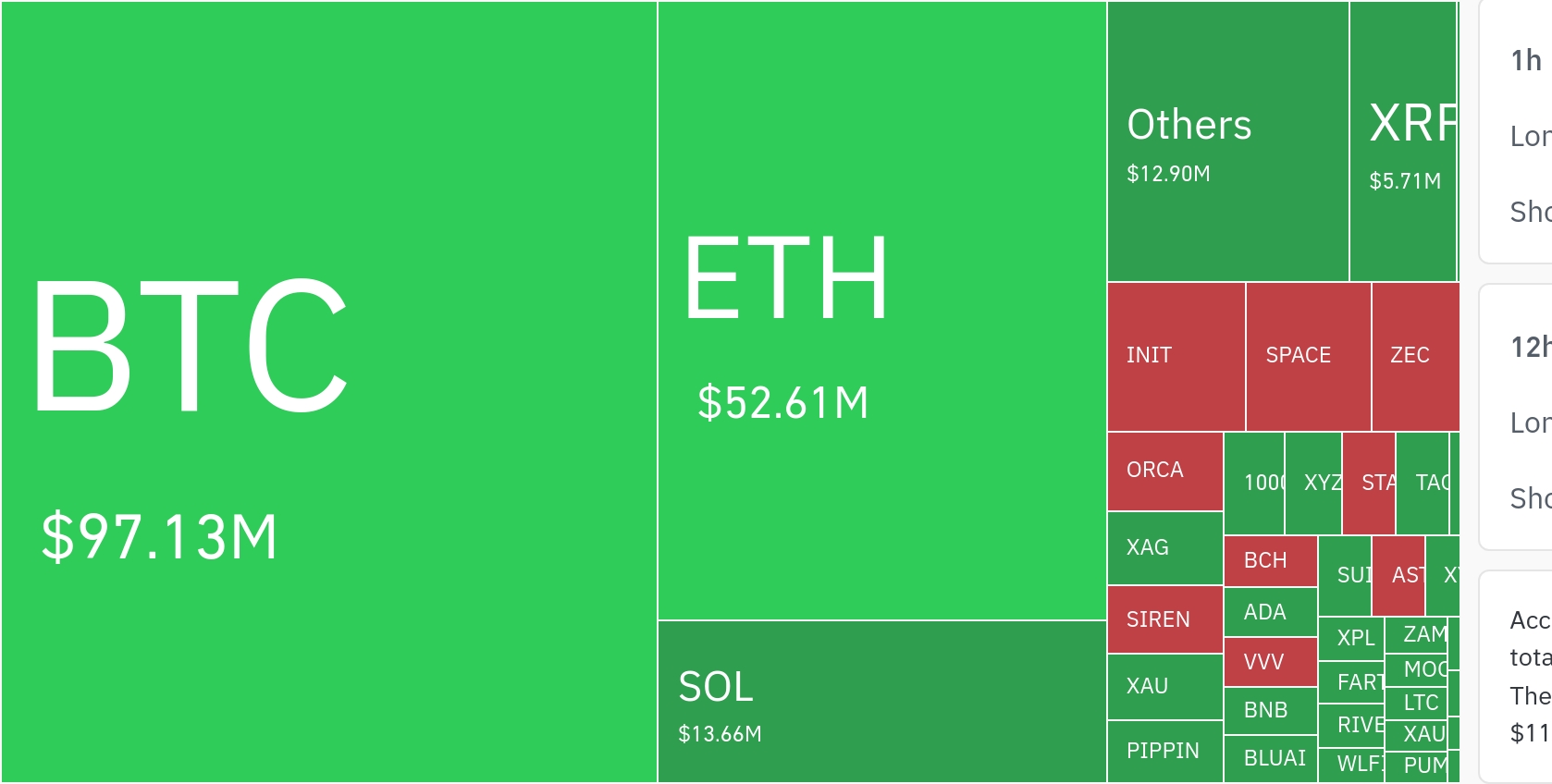
Task: Click the BTC $97.13M heatmap tile
Action: [x=328, y=392]
